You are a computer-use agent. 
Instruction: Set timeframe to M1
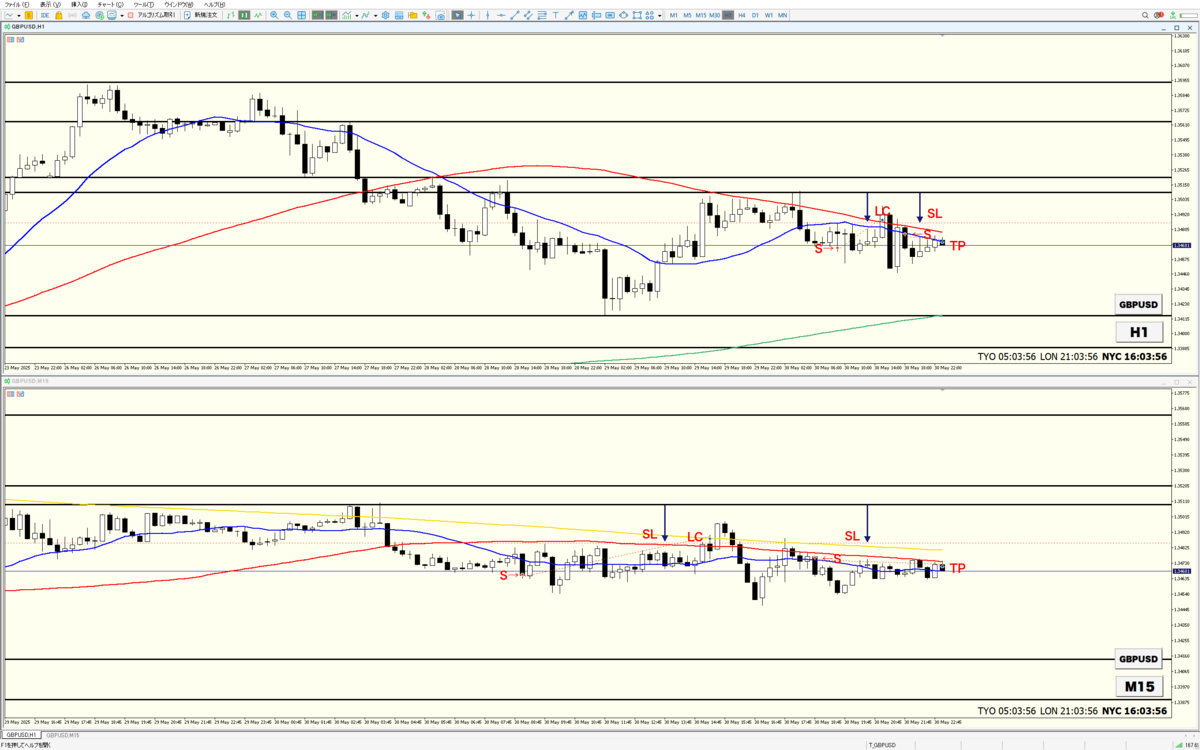coord(673,15)
